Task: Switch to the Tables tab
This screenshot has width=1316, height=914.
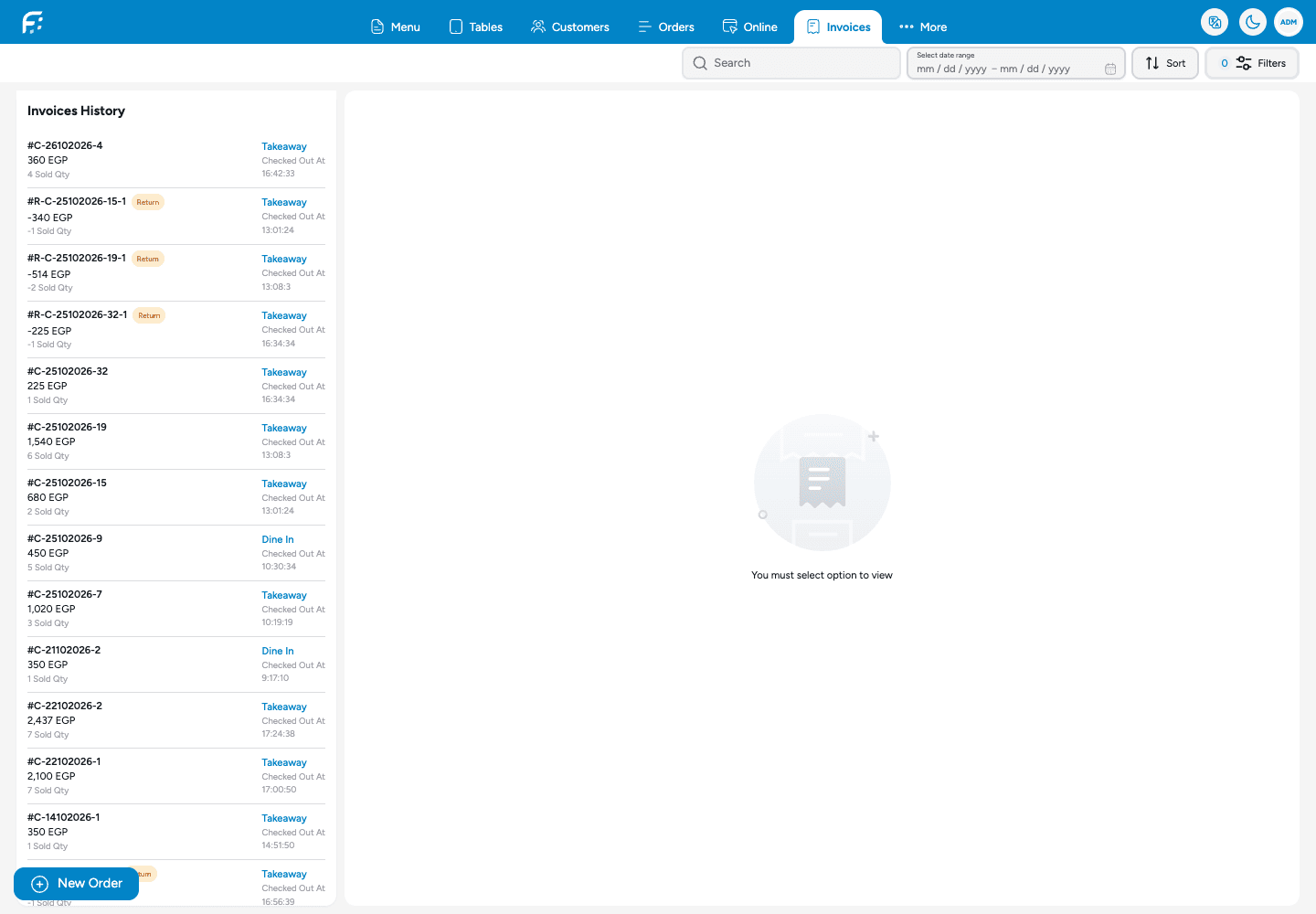Action: tap(476, 27)
